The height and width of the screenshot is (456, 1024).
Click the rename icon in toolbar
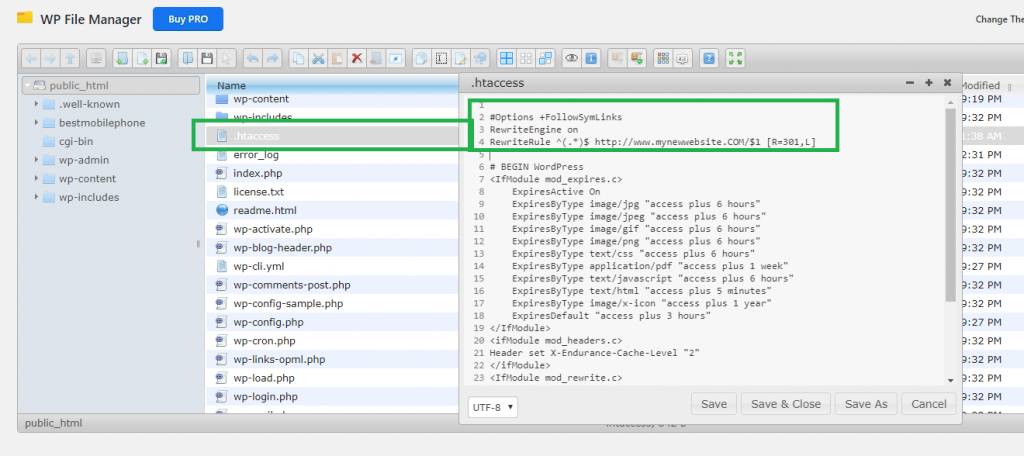click(x=441, y=58)
